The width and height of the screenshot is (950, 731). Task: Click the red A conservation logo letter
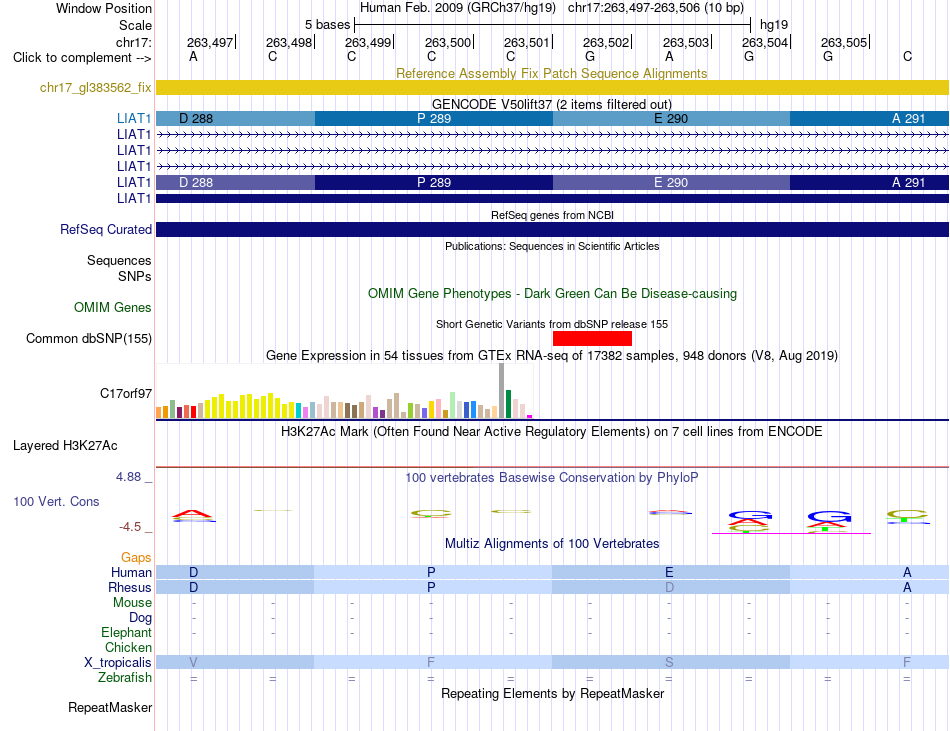[x=192, y=515]
